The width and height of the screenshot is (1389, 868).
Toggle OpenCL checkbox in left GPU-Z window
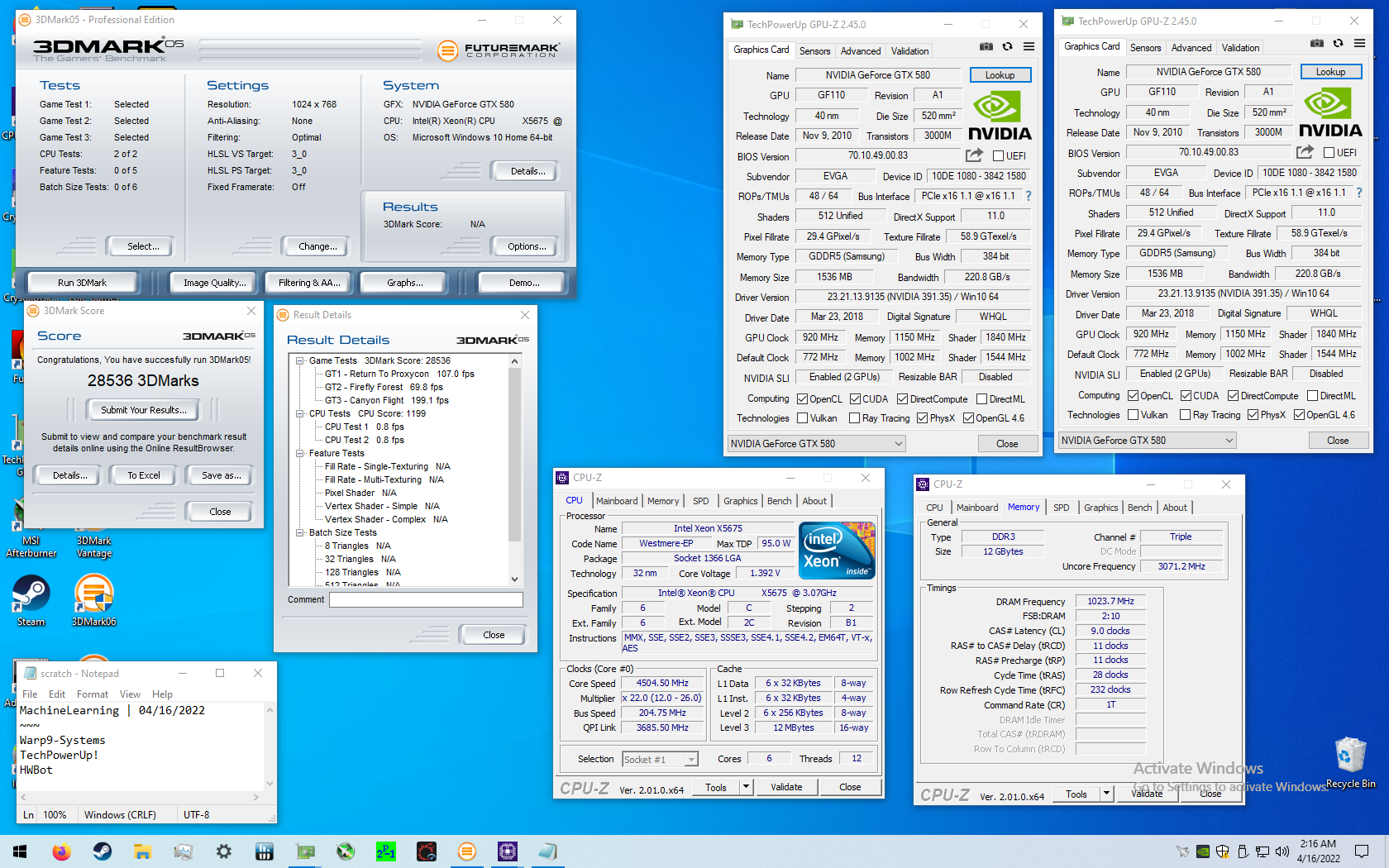point(802,398)
